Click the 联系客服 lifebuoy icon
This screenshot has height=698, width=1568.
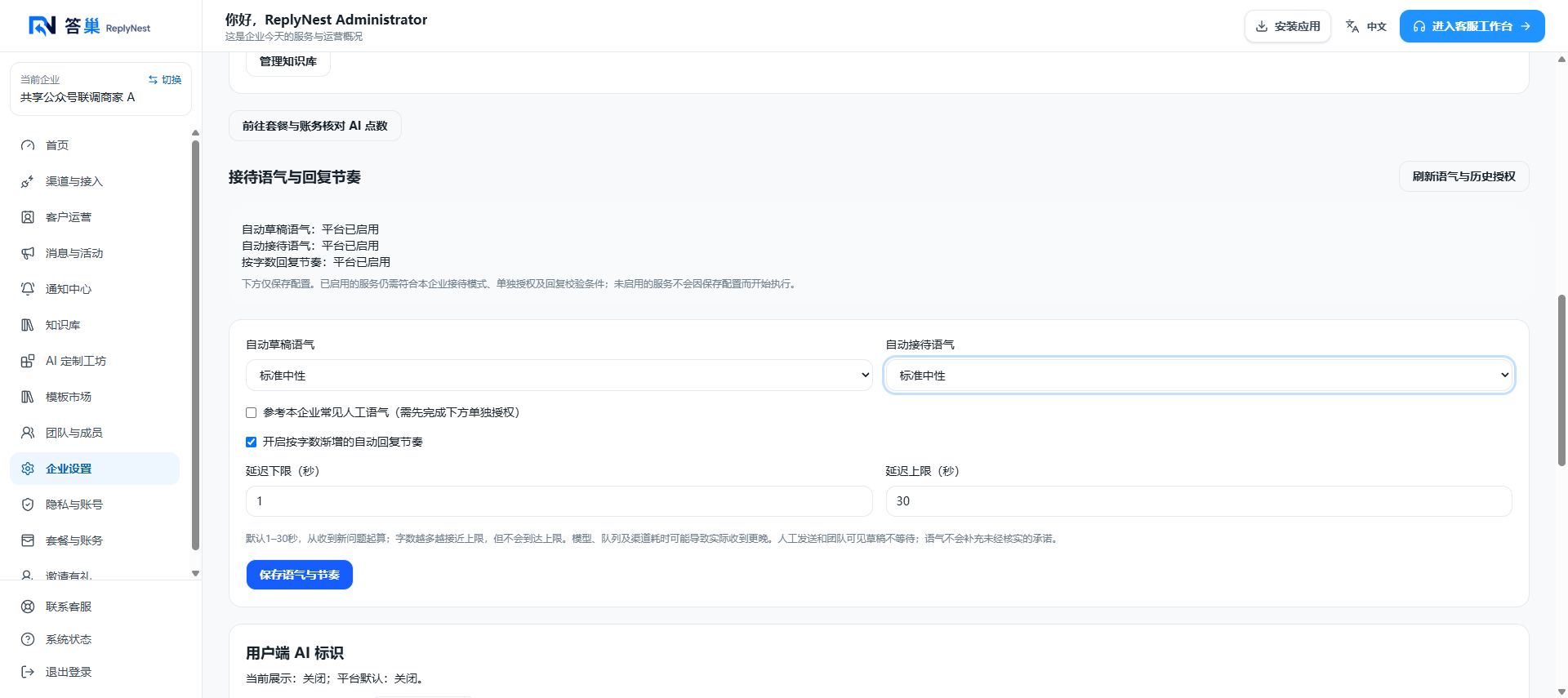click(28, 607)
